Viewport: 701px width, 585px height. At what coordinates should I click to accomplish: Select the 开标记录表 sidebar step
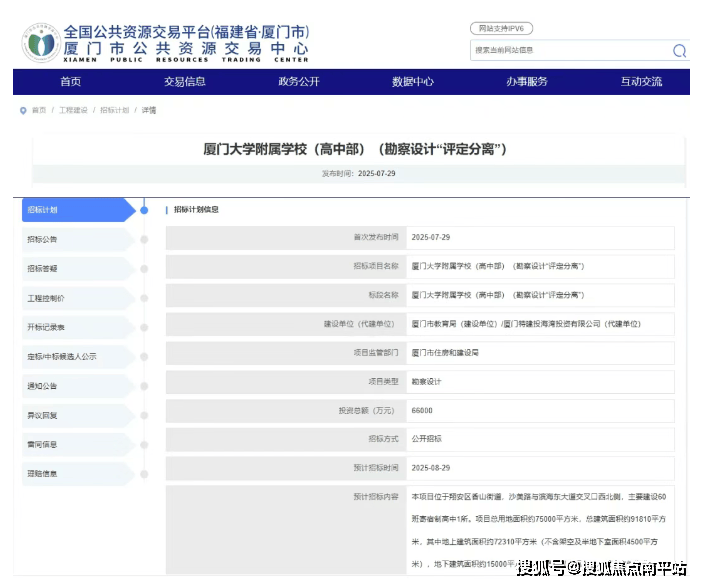pyautogui.click(x=47, y=327)
